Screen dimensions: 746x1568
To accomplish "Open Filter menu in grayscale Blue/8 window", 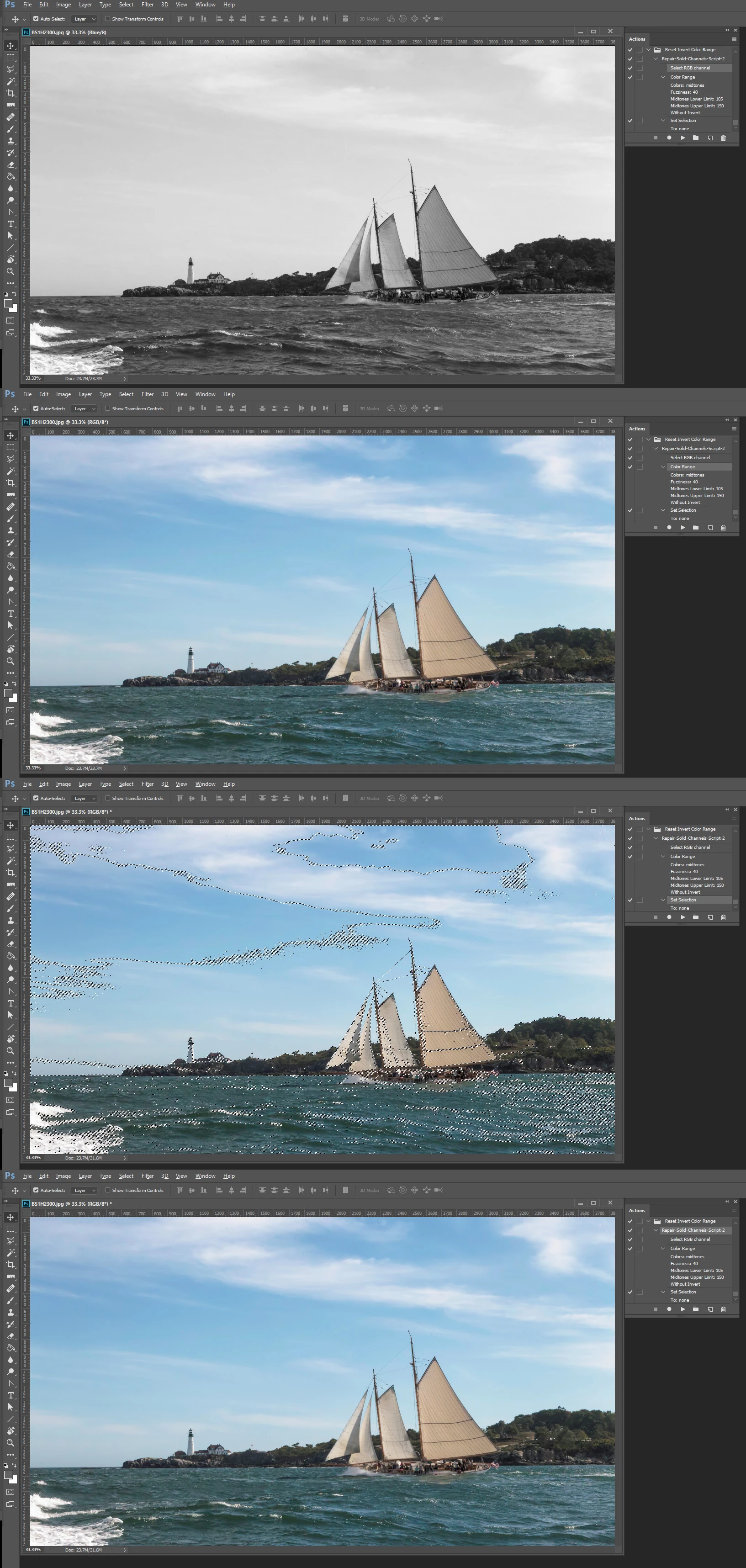I will 147,5.
